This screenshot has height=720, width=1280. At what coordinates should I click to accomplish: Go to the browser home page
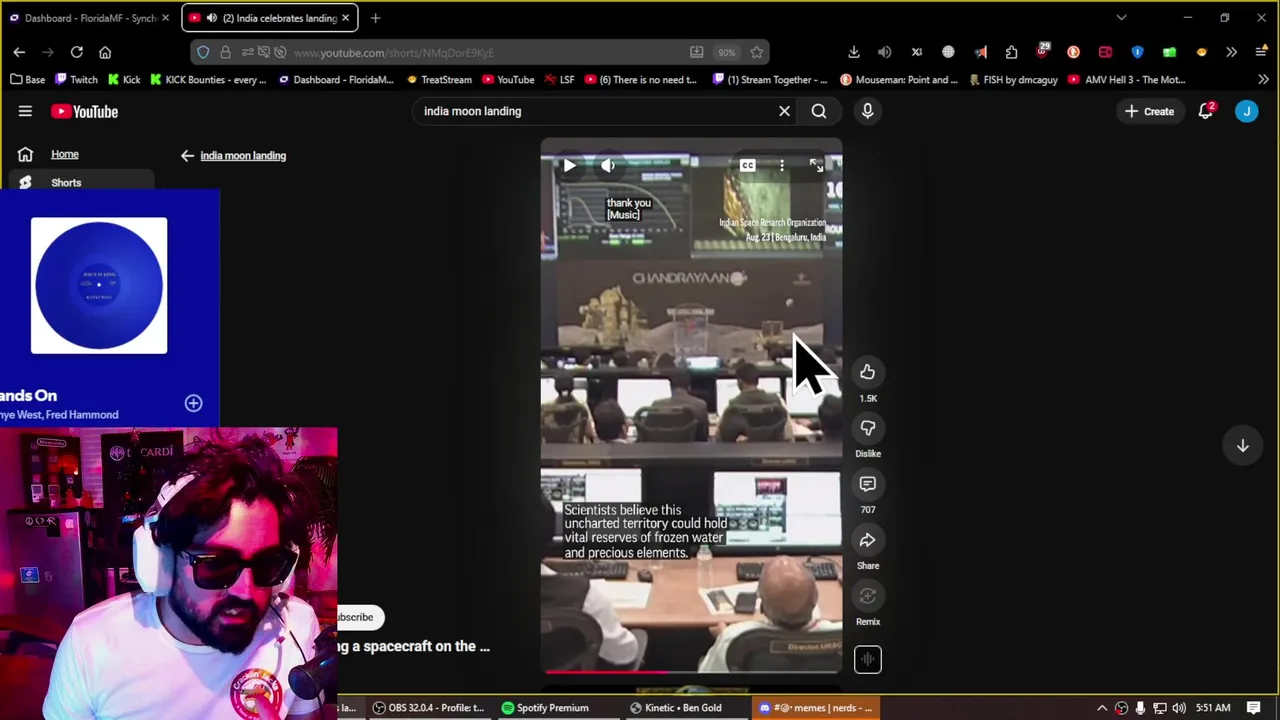pos(105,52)
